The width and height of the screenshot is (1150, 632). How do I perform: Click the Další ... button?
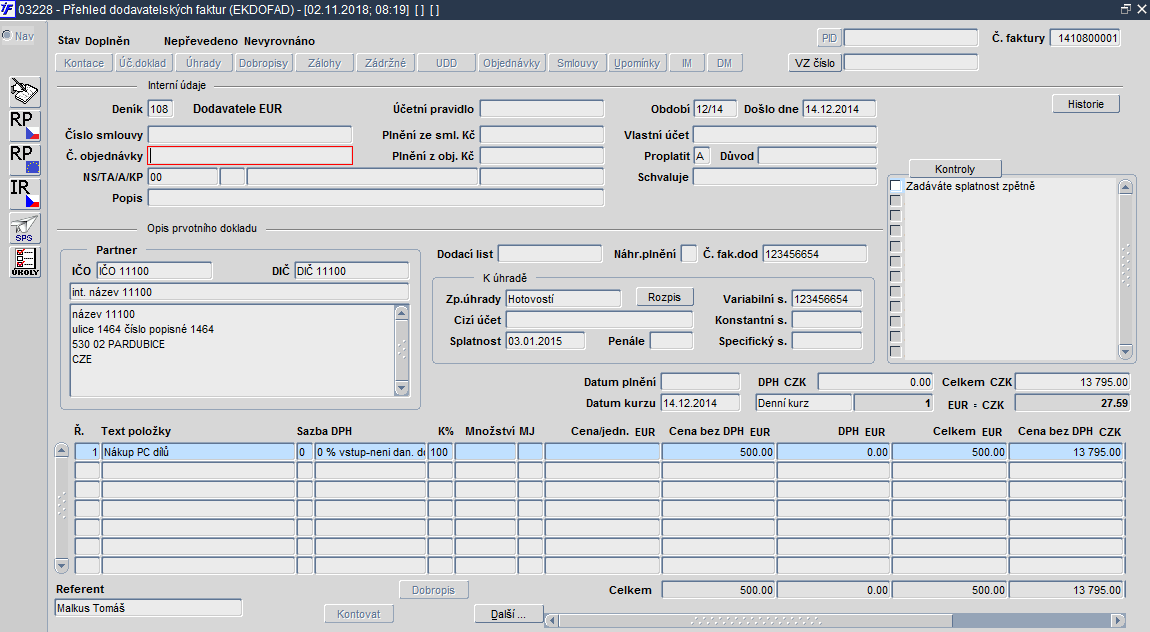point(508,614)
